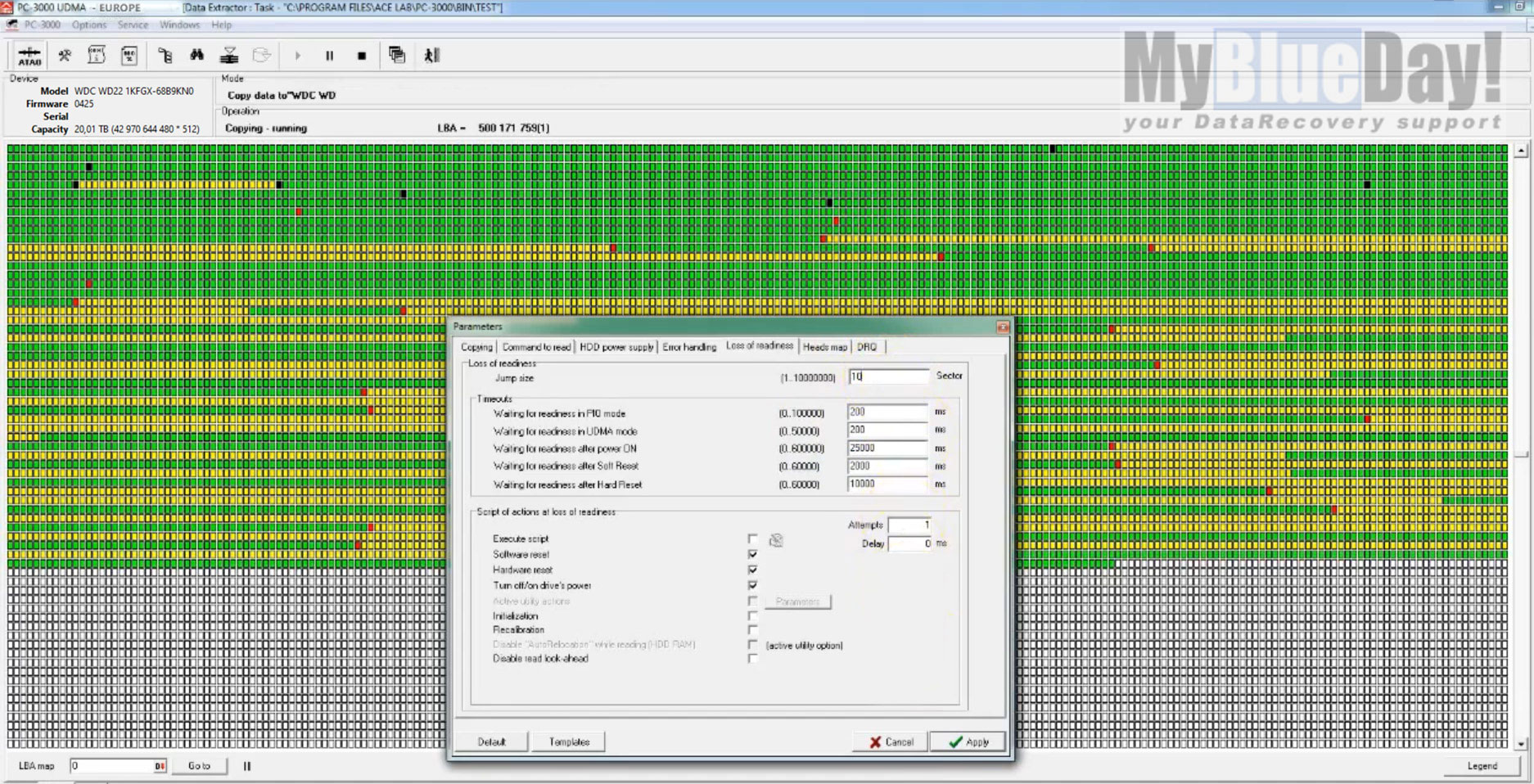Screen dimensions: 1534x784
Task: Click the small pause icon beside Go to
Action: [x=246, y=766]
